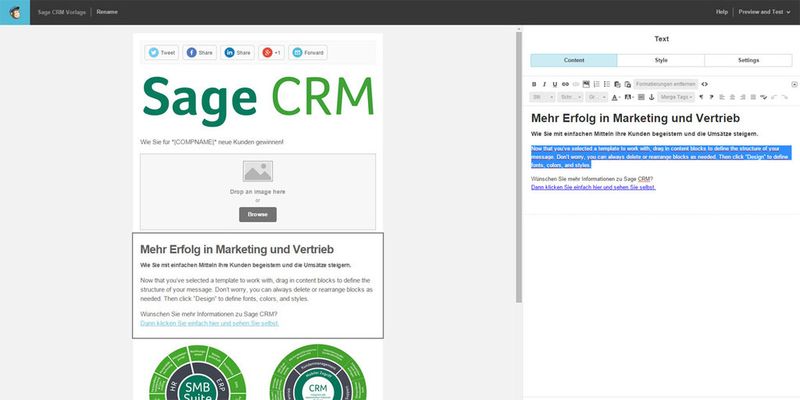This screenshot has width=800, height=400.
Task: Click the 'Wie Sie für *|COMPNAME|*' preview text
Action: [x=212, y=142]
